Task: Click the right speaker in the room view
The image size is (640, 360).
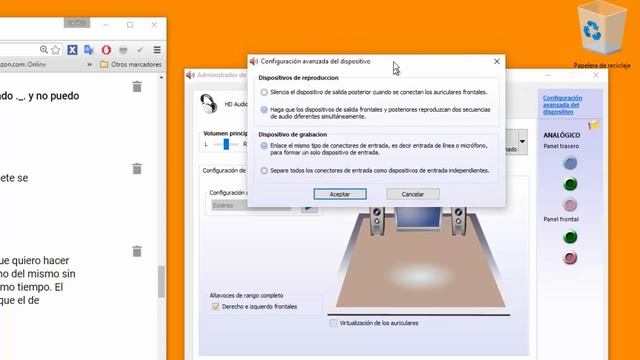Action: 459,221
